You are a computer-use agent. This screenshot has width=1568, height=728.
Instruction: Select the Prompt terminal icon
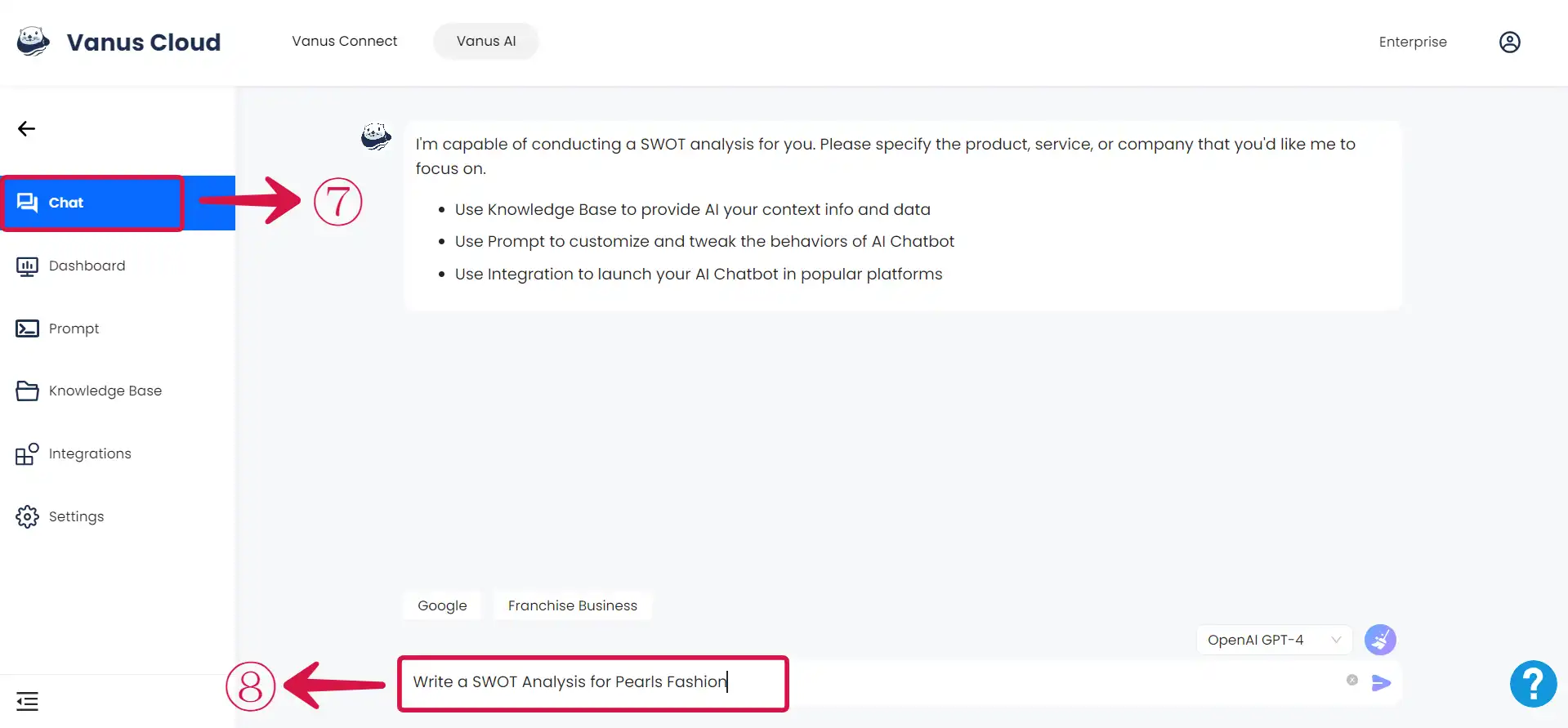(27, 328)
